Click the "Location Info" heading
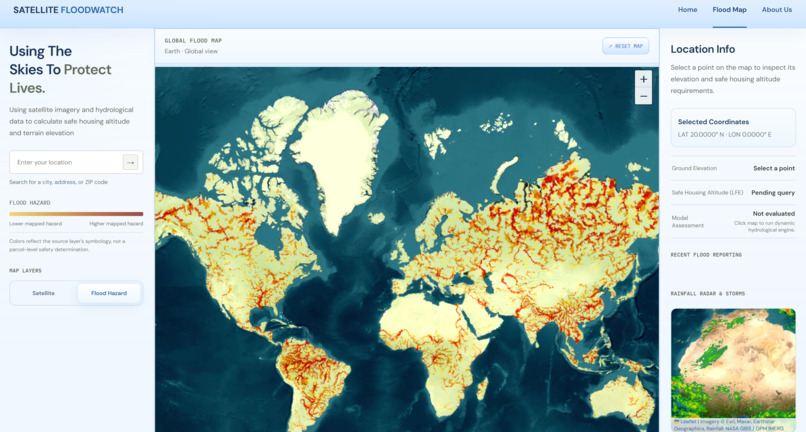The height and width of the screenshot is (432, 806). tap(703, 49)
